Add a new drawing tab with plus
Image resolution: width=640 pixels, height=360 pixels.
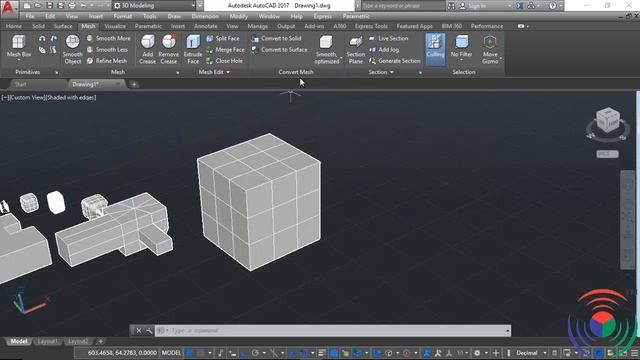pos(133,84)
